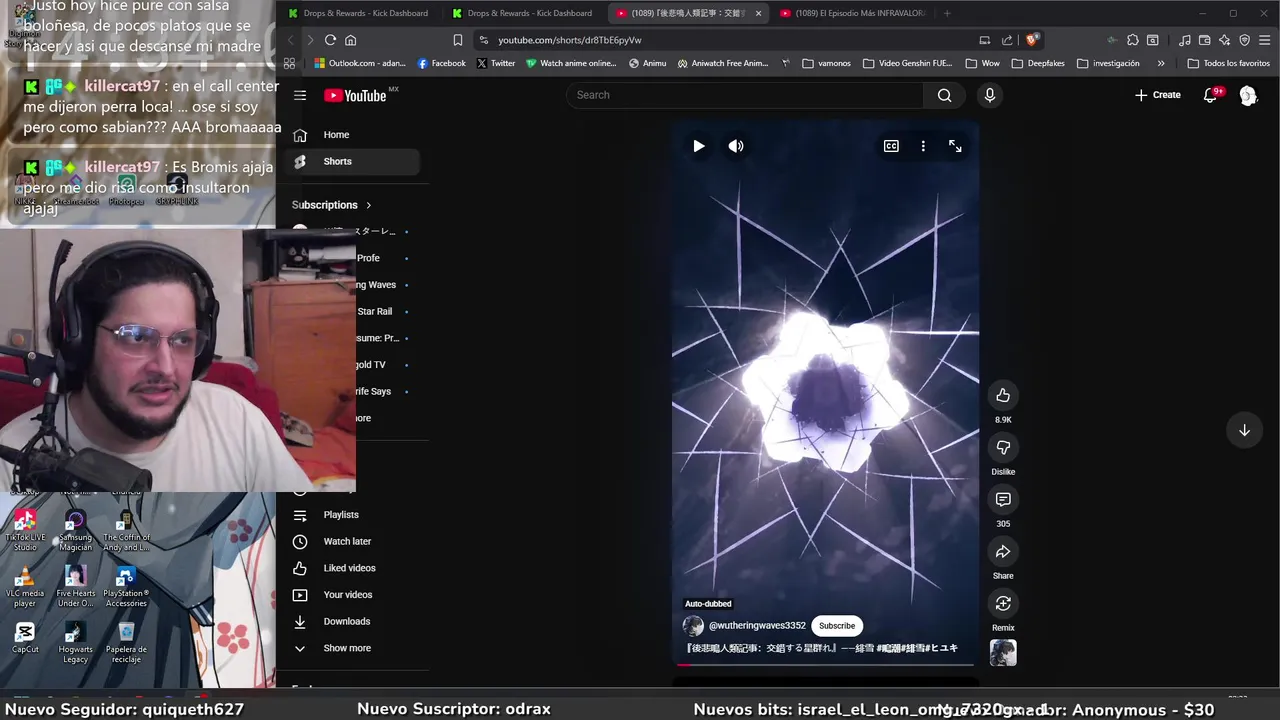Open the vamonos bookmarks folder
The image size is (1280, 720).
click(x=826, y=63)
